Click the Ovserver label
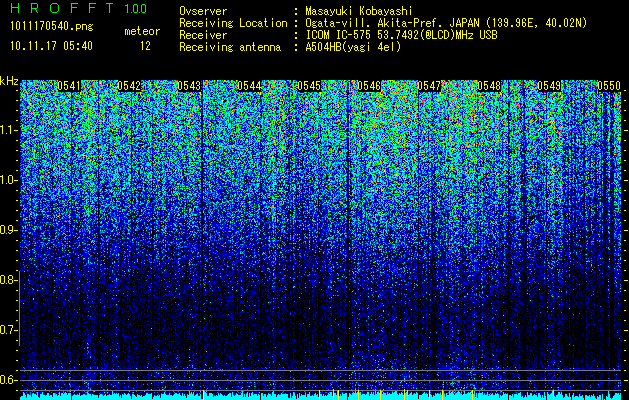 point(203,11)
